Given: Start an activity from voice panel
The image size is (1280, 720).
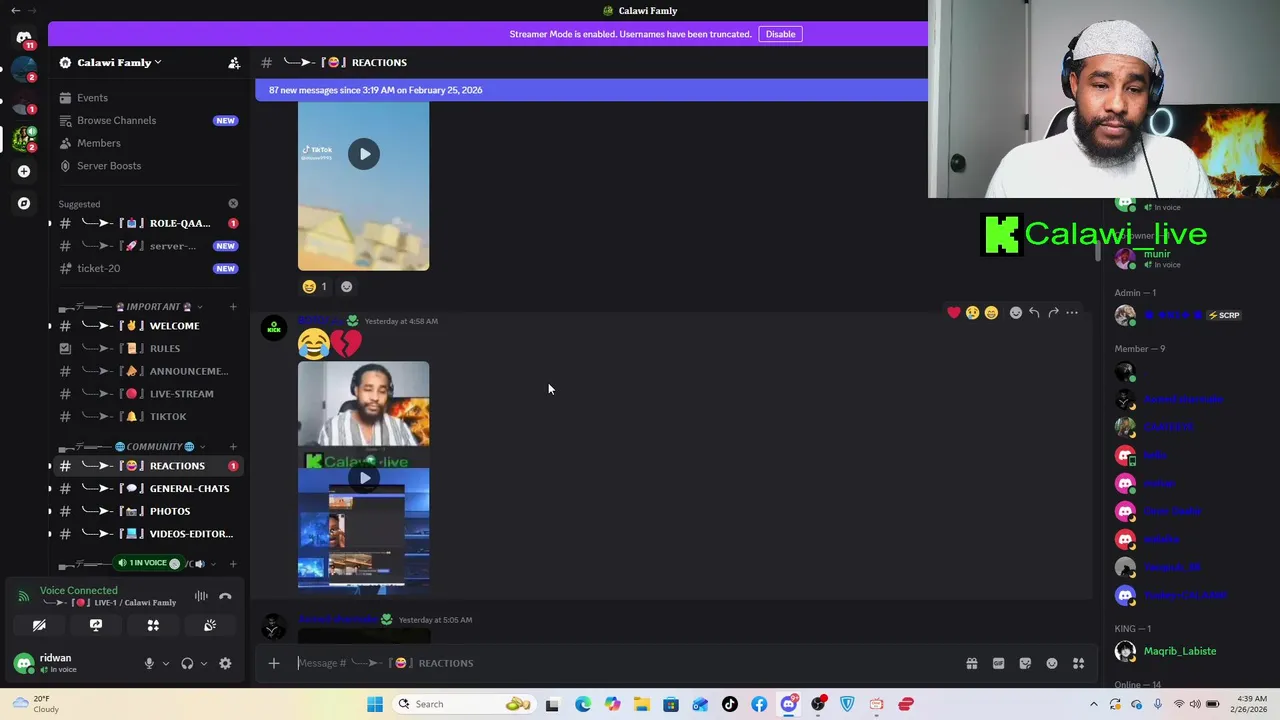Looking at the screenshot, I should tap(153, 625).
